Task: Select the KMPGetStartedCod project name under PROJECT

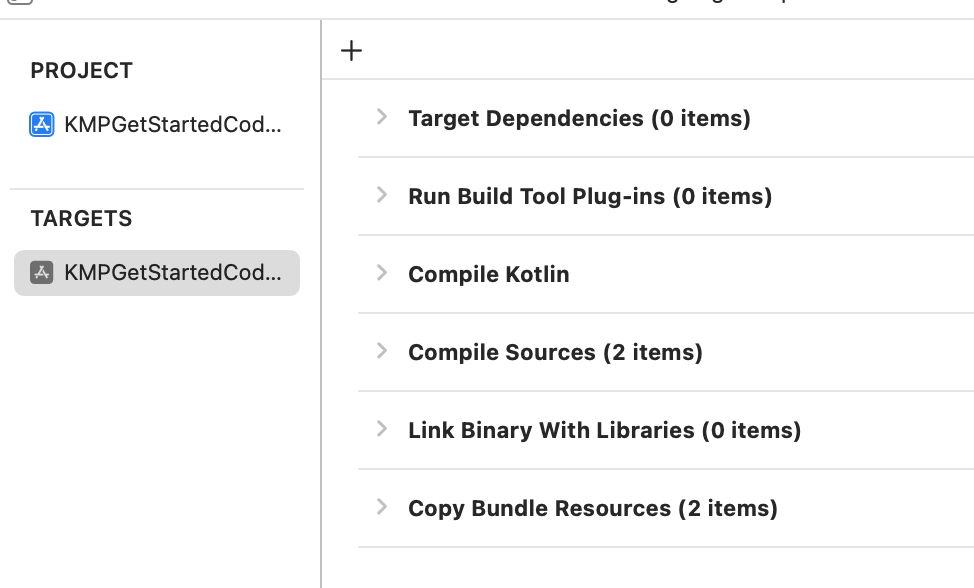Action: point(172,125)
